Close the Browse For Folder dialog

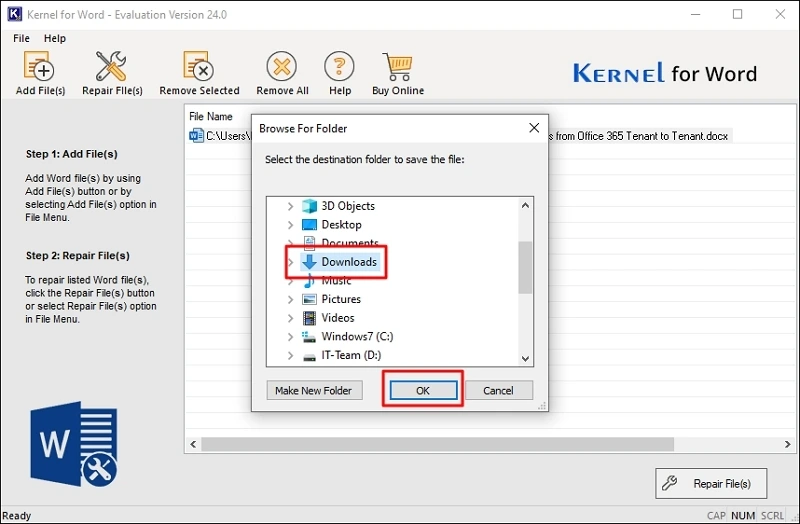[534, 128]
